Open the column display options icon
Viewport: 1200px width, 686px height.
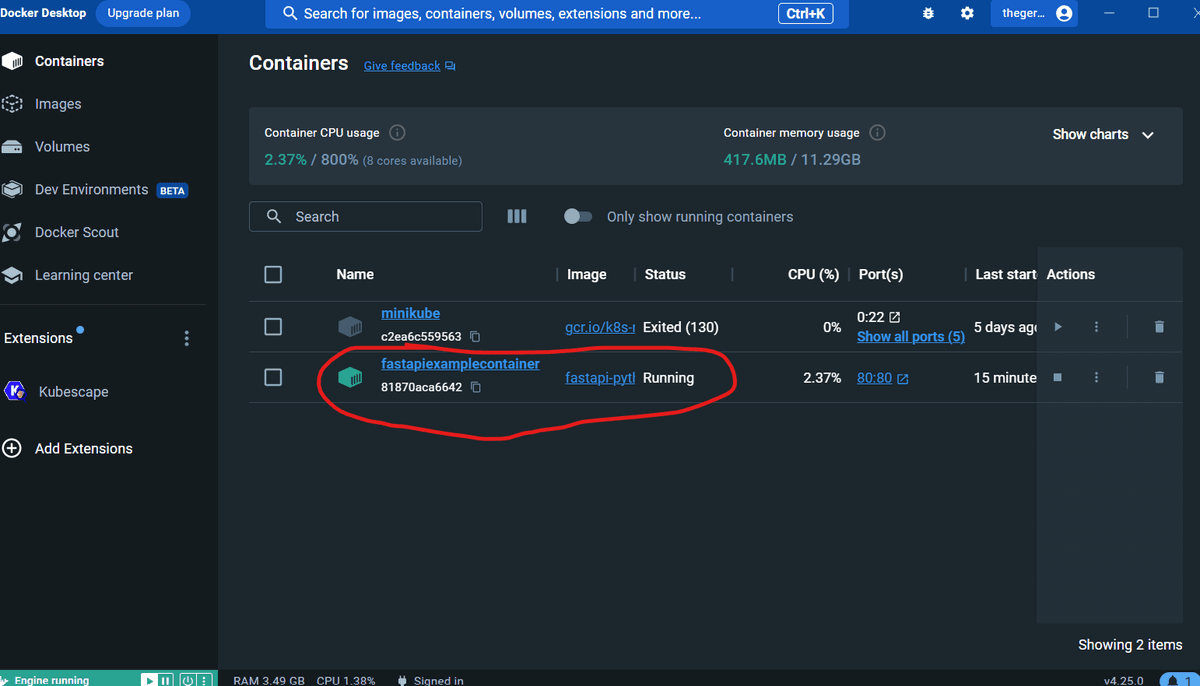point(517,216)
